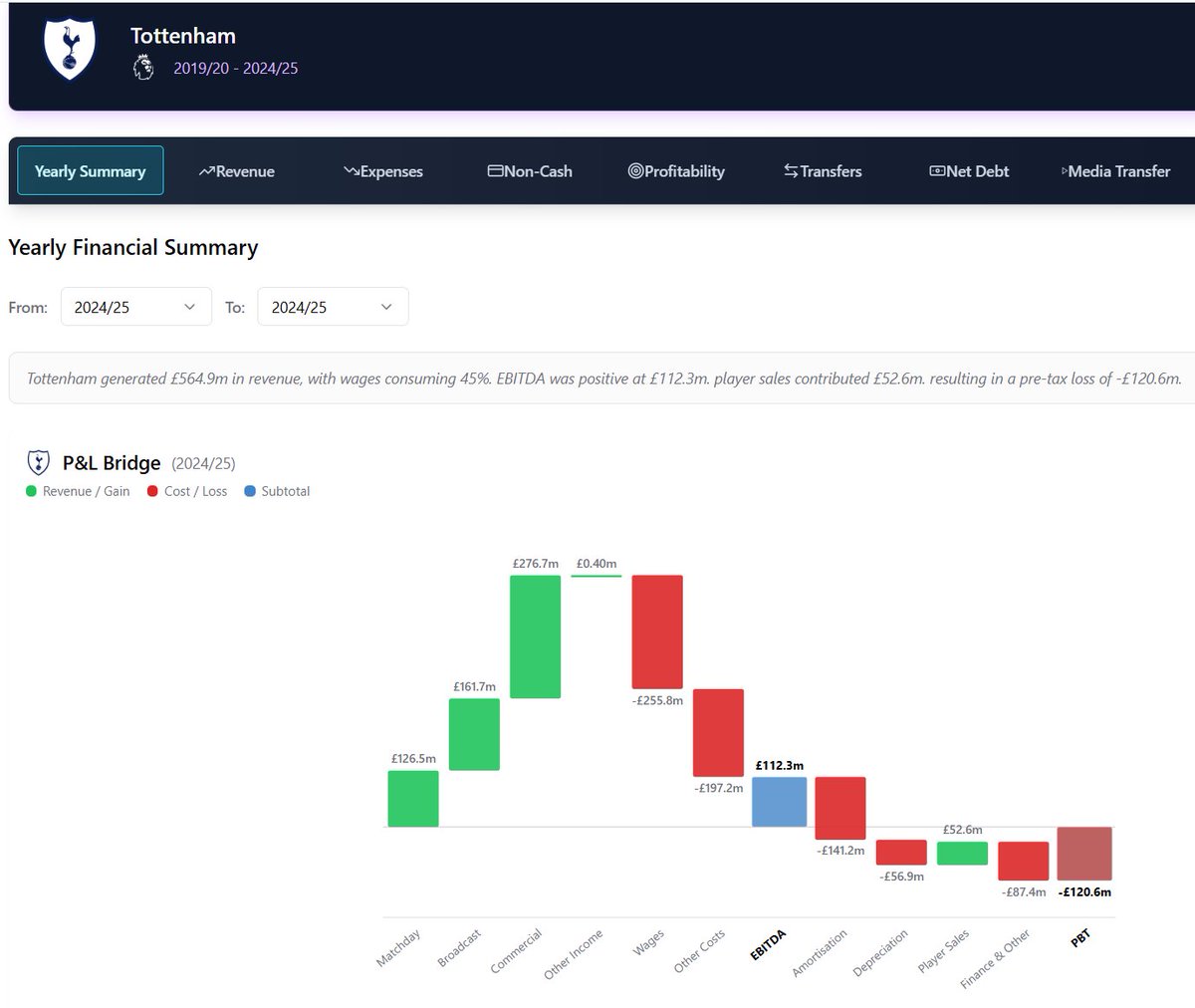Screen dimensions: 1195x1008
Task: Open the To season dropdown
Action: pos(333,307)
